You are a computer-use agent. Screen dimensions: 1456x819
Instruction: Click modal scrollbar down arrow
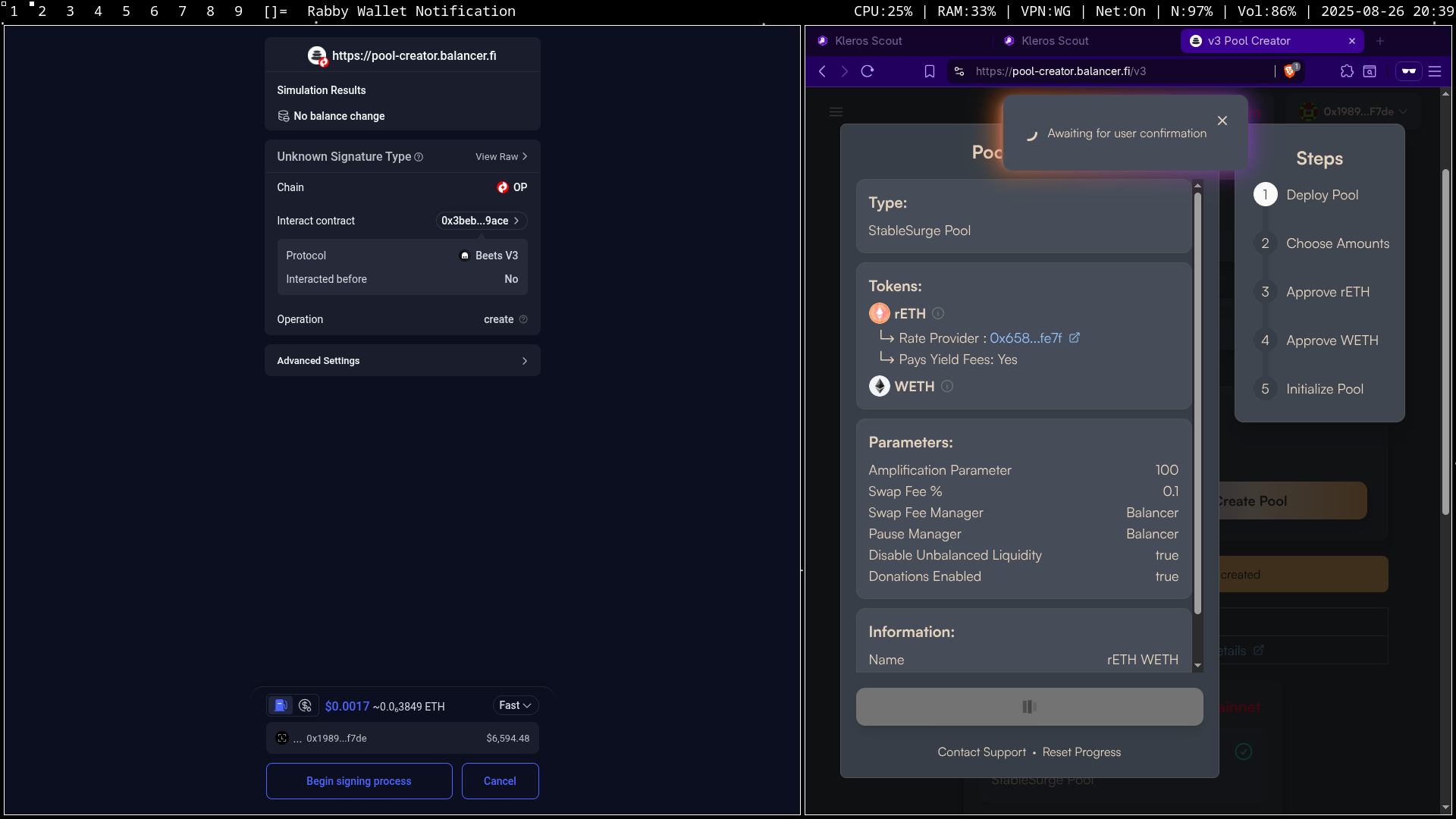pos(1198,666)
